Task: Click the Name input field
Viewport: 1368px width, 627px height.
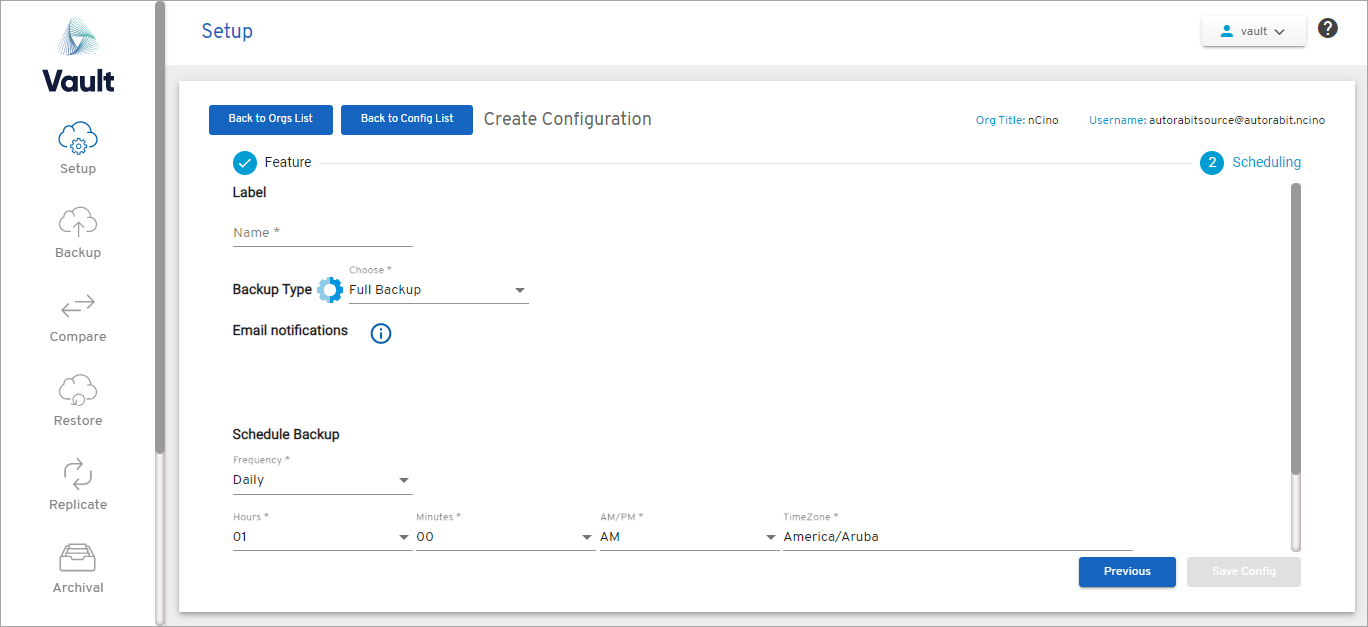Action: point(322,233)
